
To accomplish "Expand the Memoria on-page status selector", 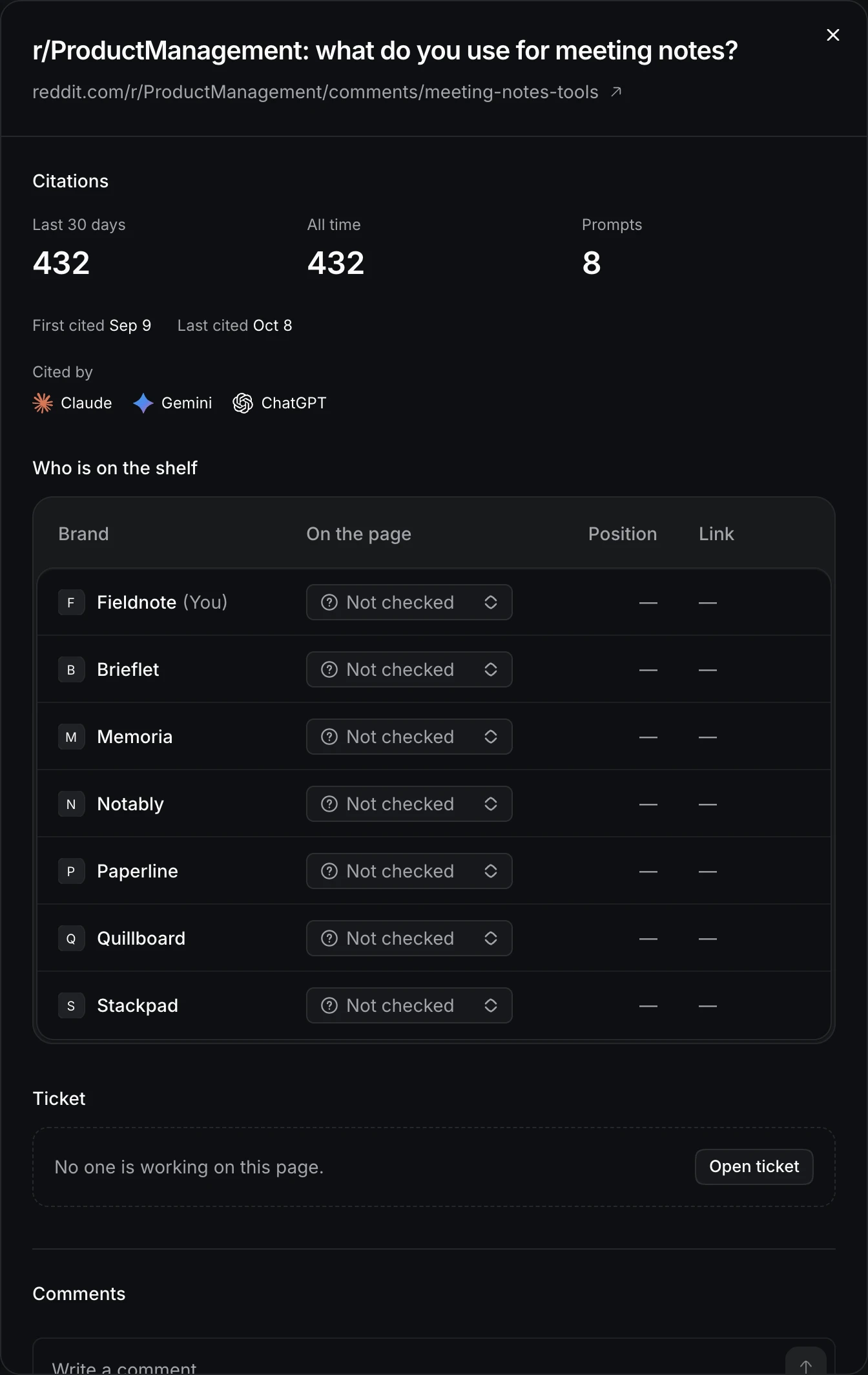I will pos(409,737).
